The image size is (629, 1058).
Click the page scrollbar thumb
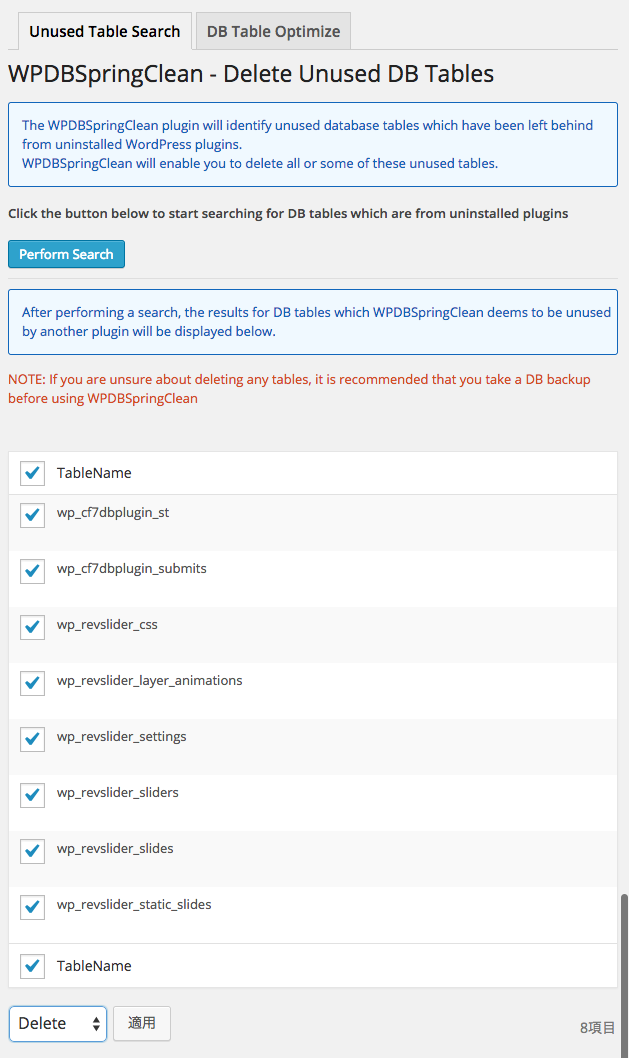pos(624,976)
